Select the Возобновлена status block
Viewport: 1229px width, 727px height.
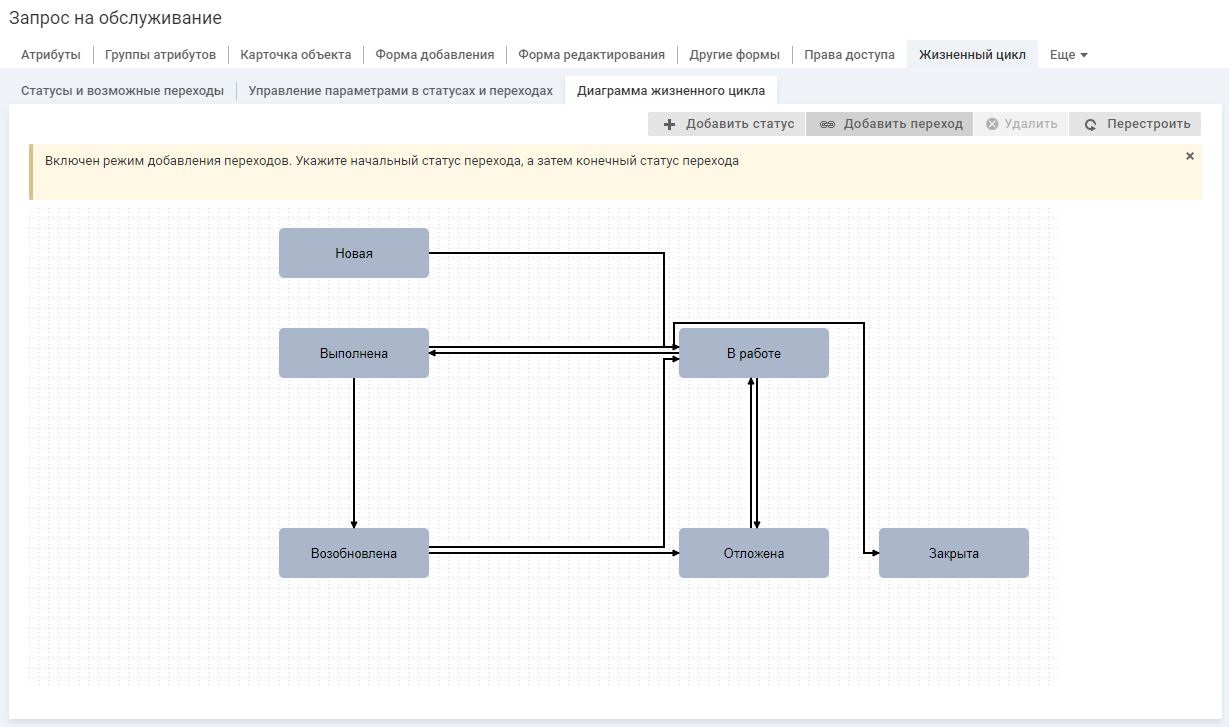pos(354,553)
